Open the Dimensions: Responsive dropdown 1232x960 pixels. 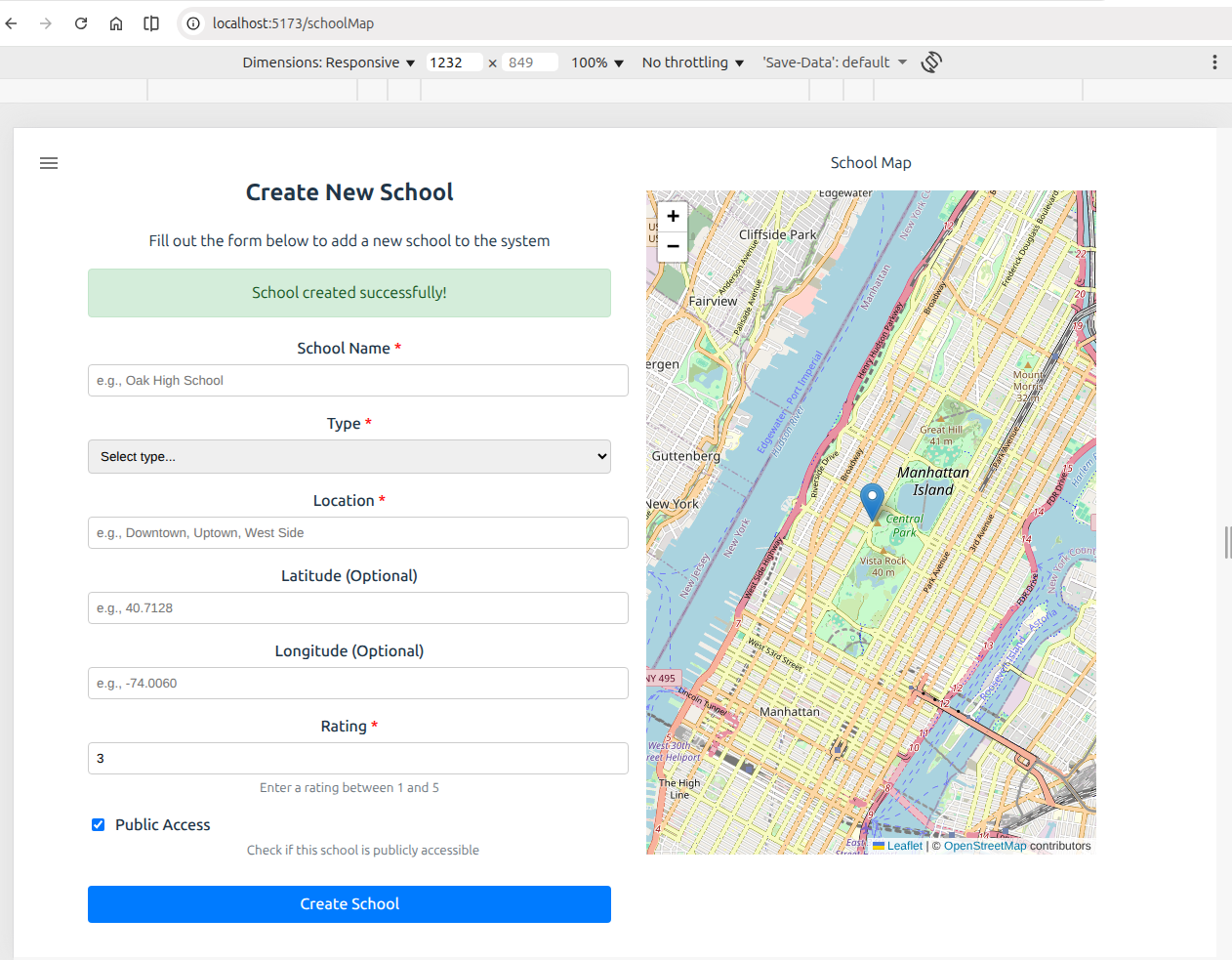coord(328,63)
